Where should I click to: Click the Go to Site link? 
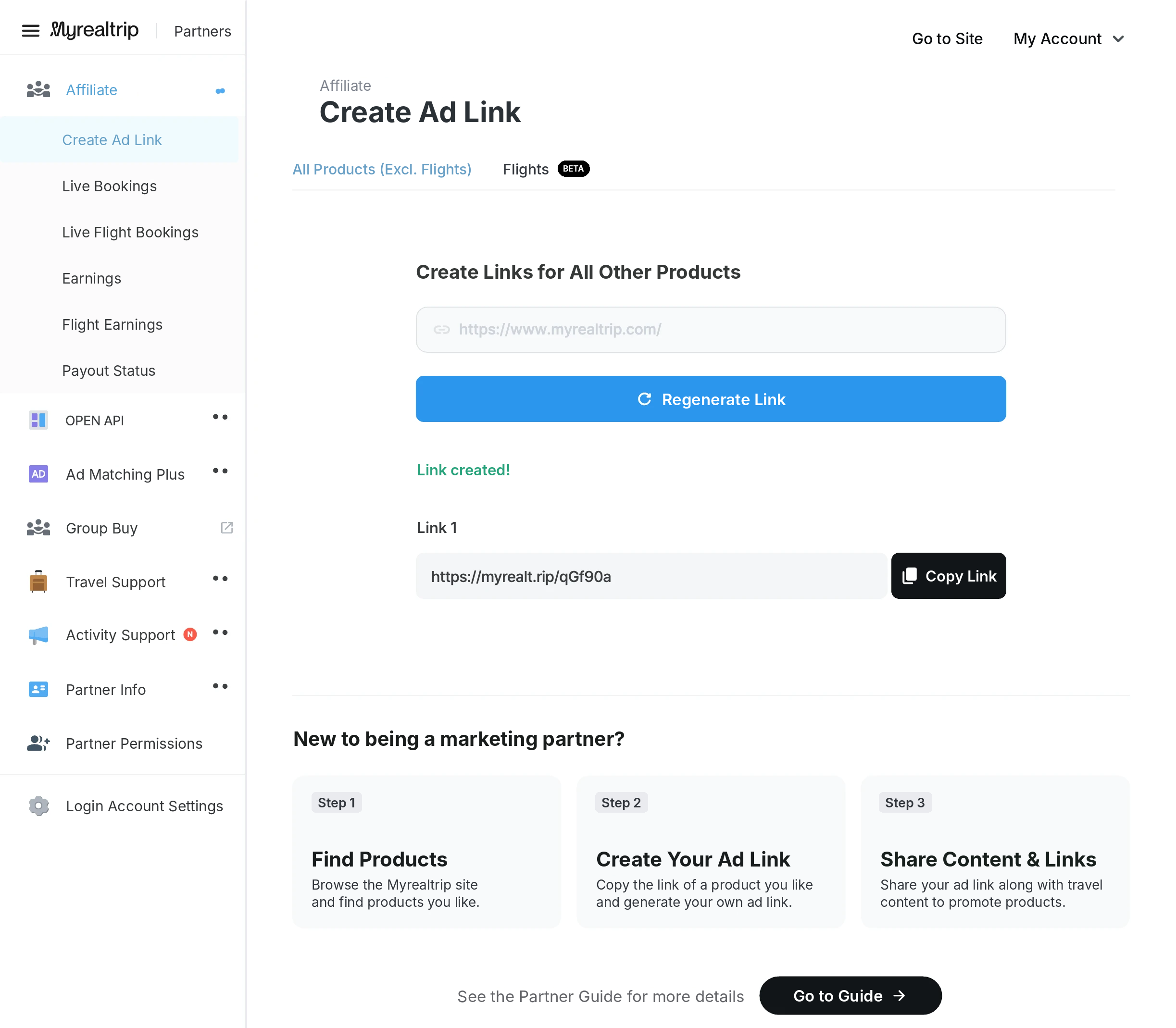click(x=947, y=39)
